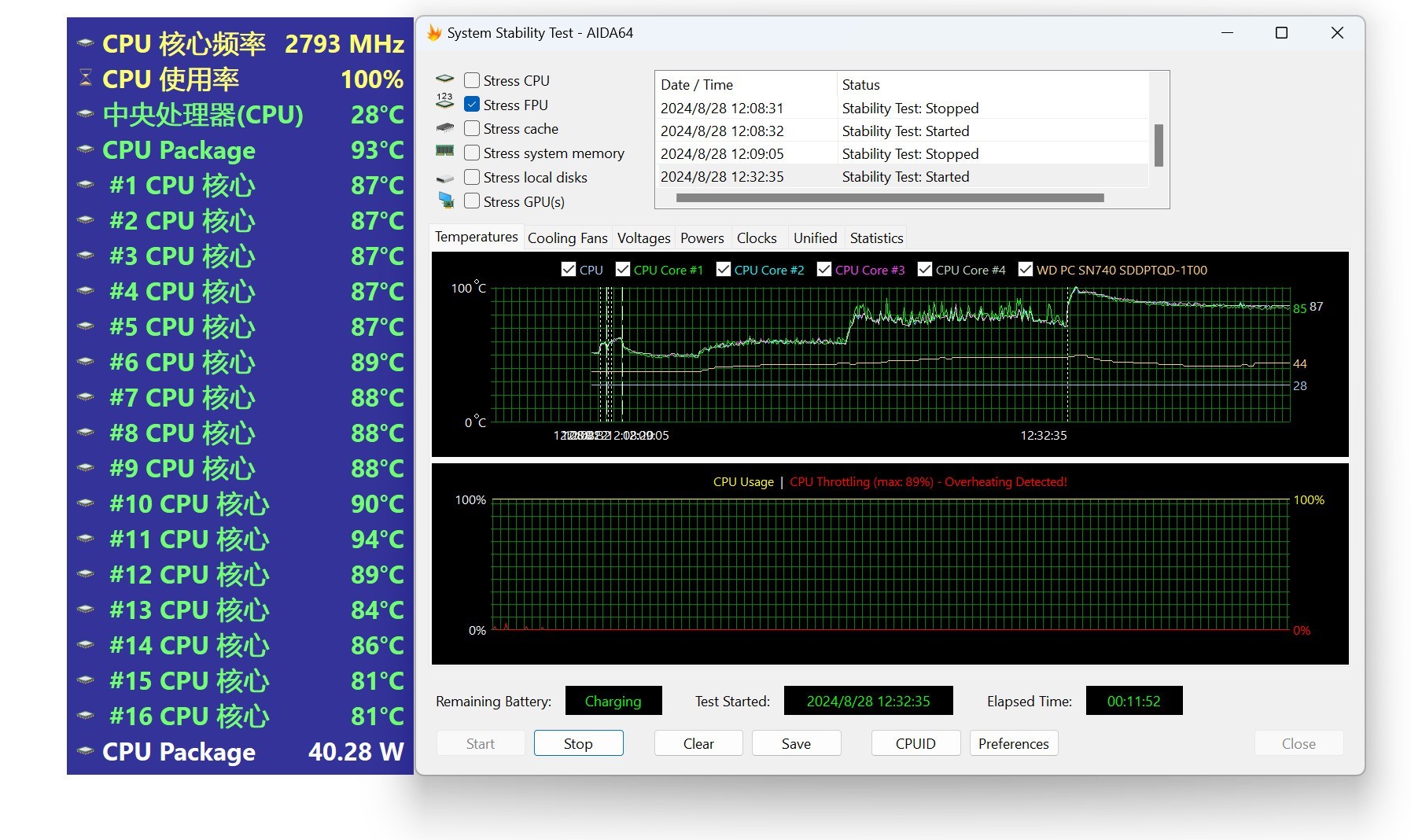Toggle the CPU Core #3 graph checkbox
Image resolution: width=1411 pixels, height=840 pixels.
824,270
